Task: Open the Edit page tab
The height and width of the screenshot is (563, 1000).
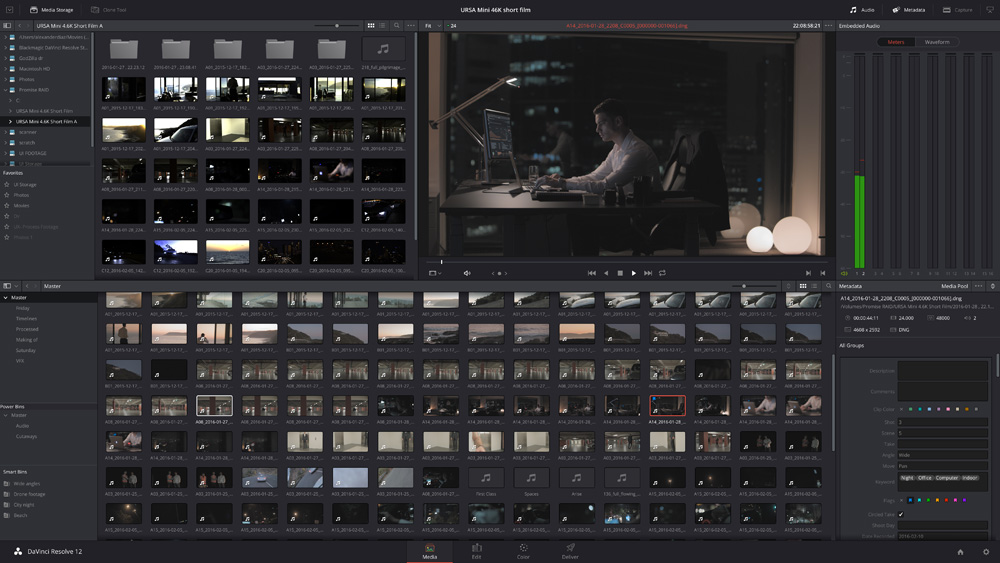Action: [x=477, y=551]
